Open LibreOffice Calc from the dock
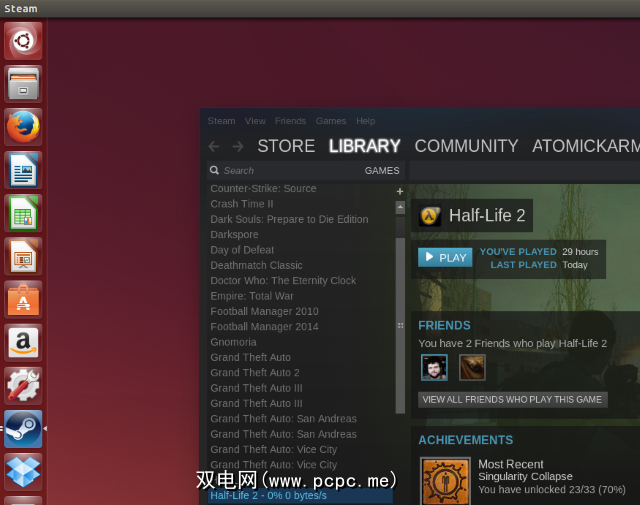 click(x=23, y=214)
